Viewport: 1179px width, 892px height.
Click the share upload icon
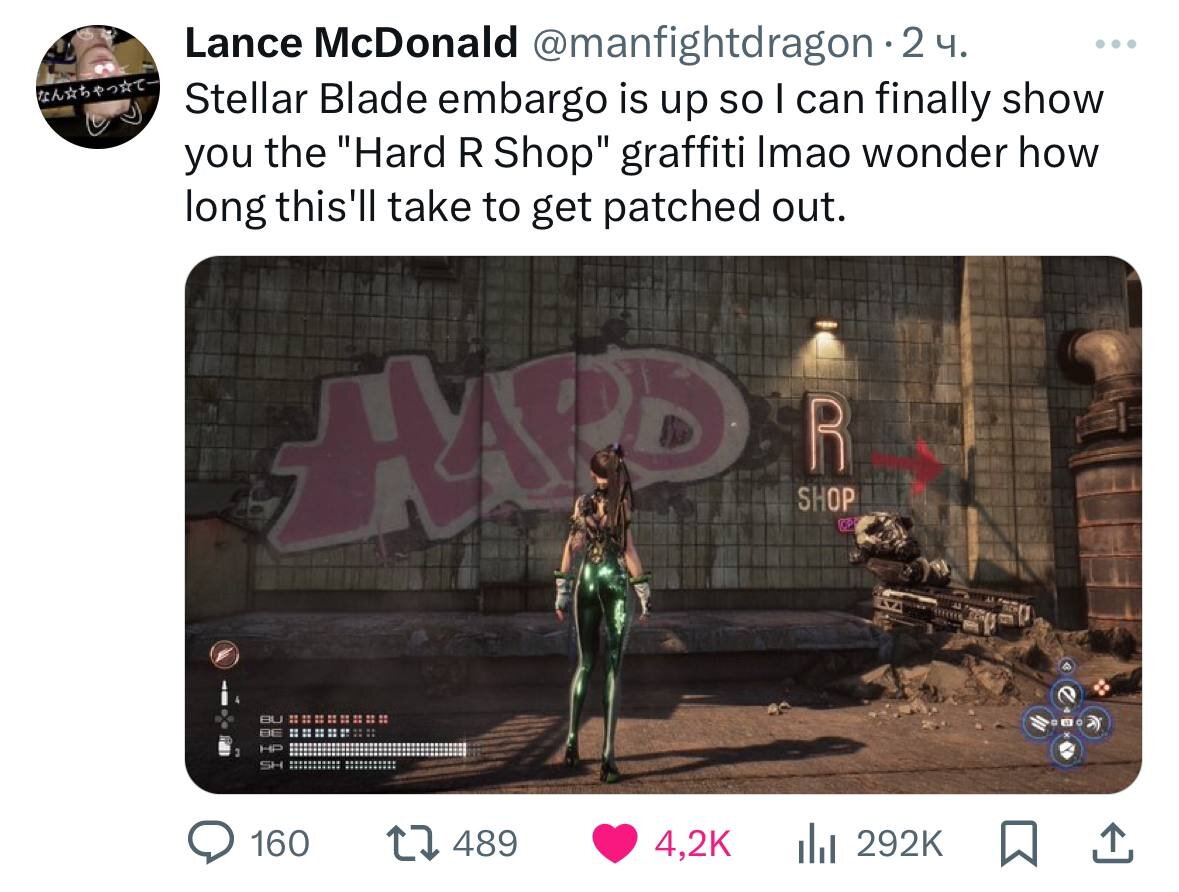(1112, 843)
